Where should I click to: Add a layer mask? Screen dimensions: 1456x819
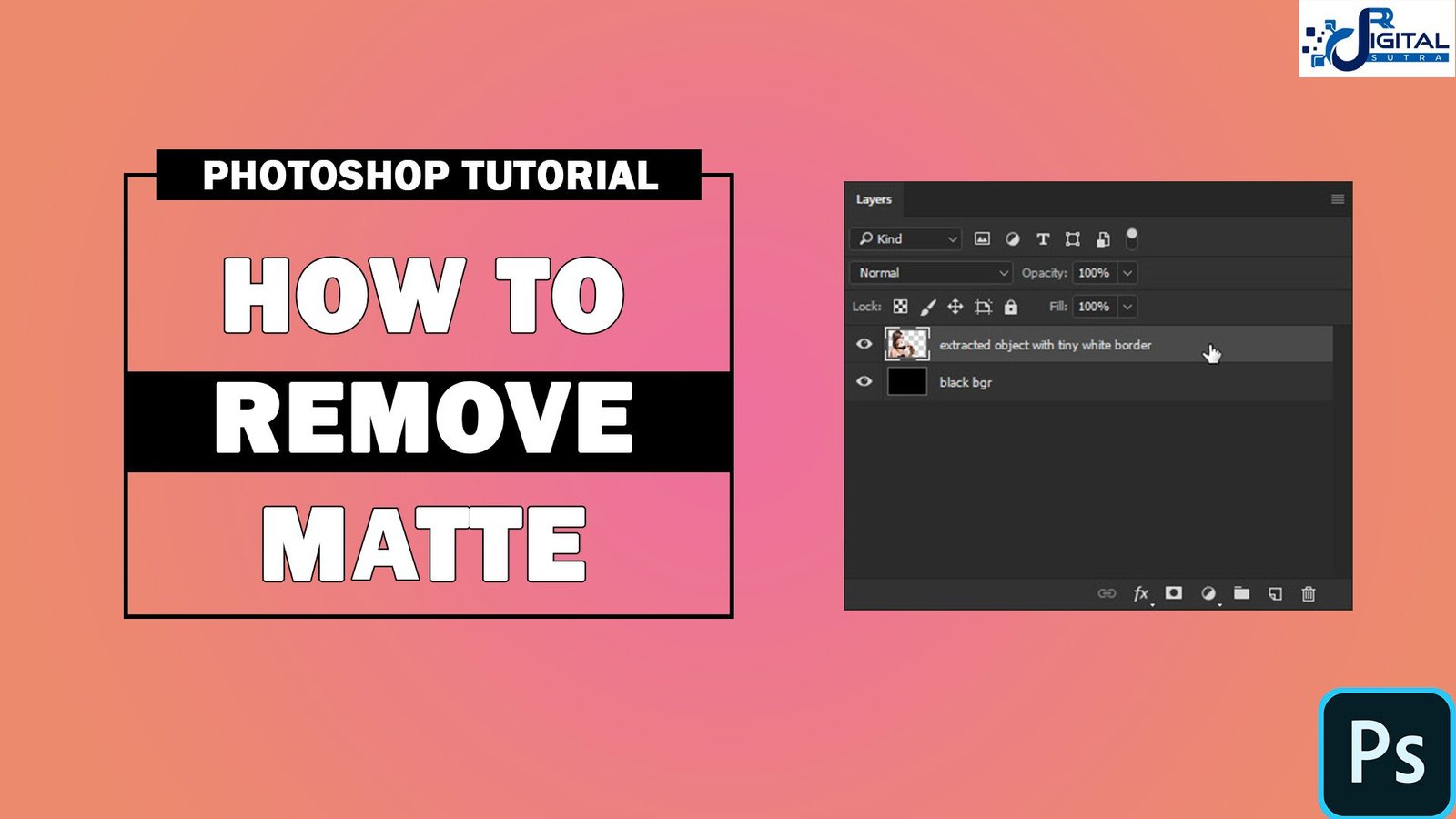(x=1174, y=593)
